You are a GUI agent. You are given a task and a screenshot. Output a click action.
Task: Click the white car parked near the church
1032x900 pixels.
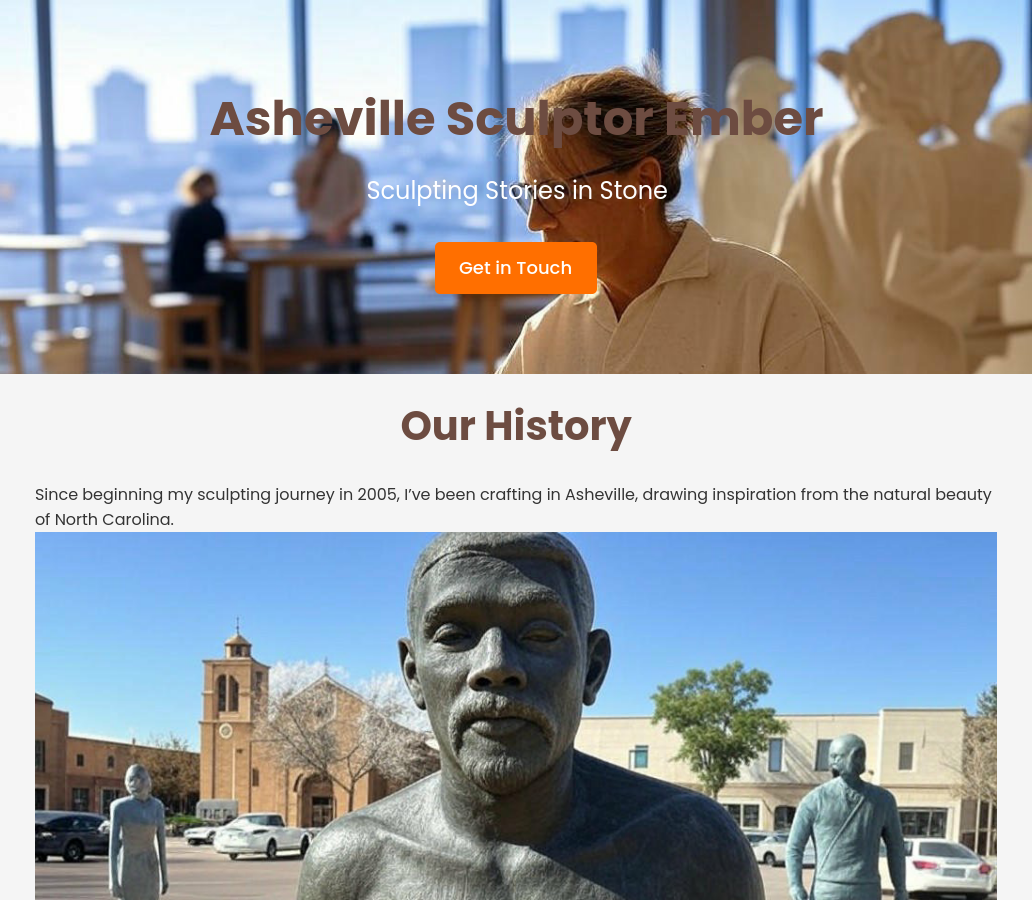pos(262,835)
